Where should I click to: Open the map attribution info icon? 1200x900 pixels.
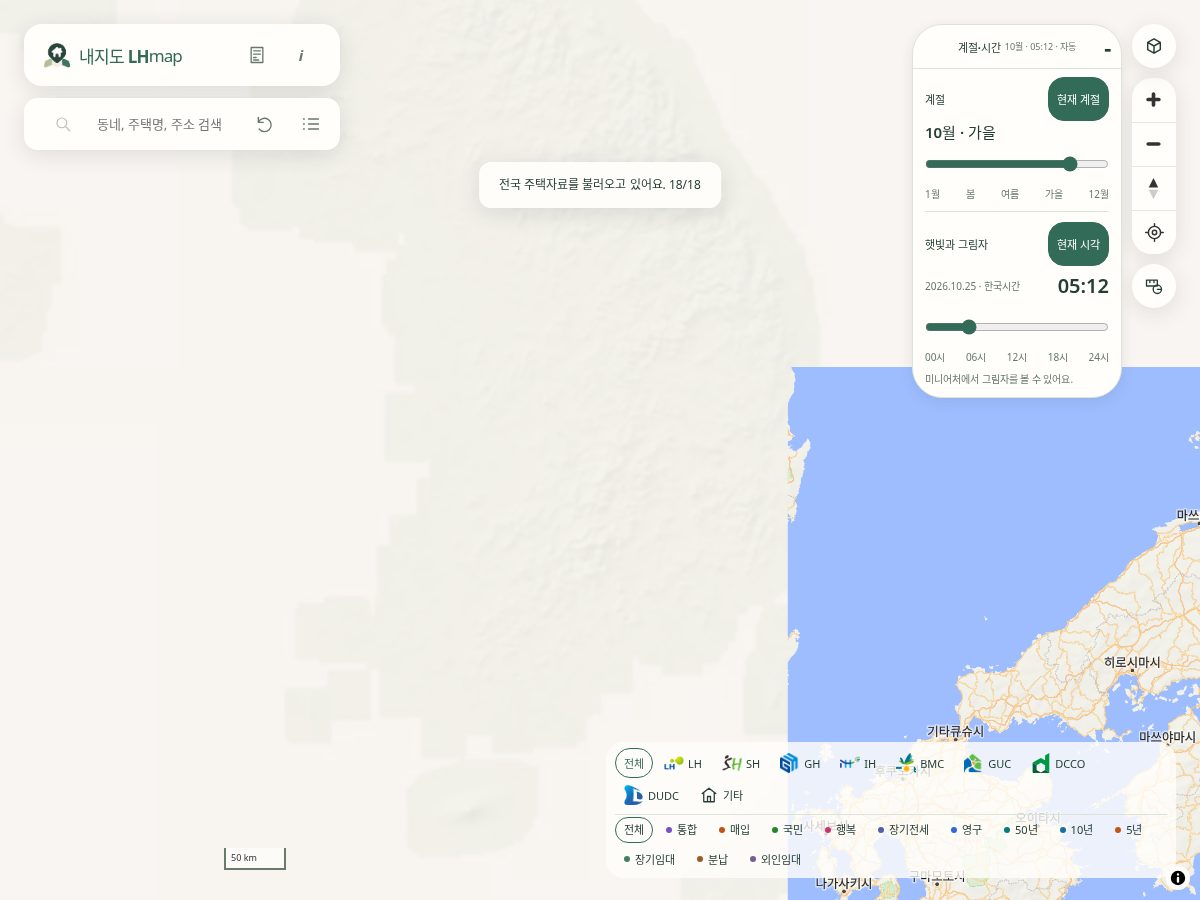[1178, 878]
